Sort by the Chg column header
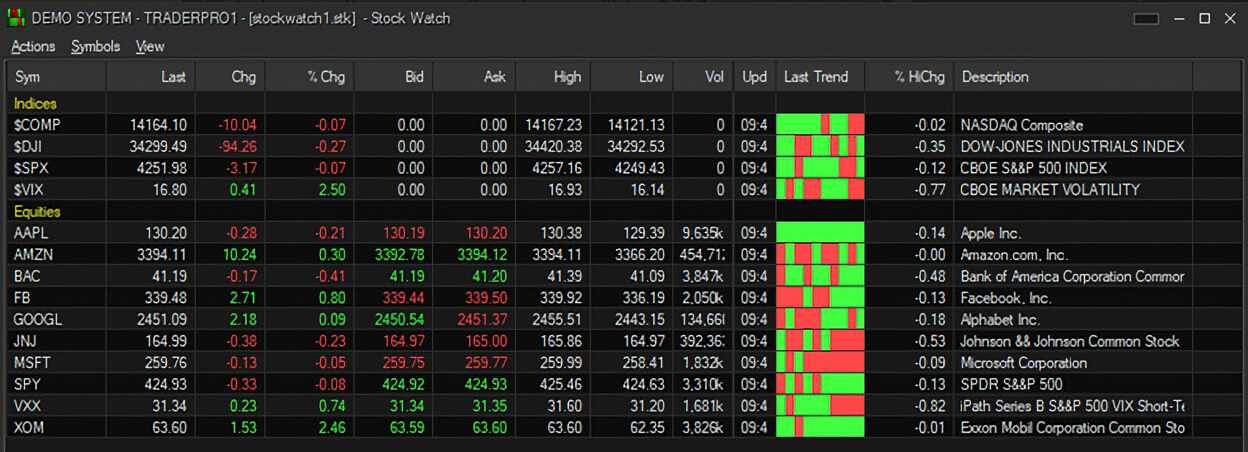The image size is (1248, 452). point(229,77)
